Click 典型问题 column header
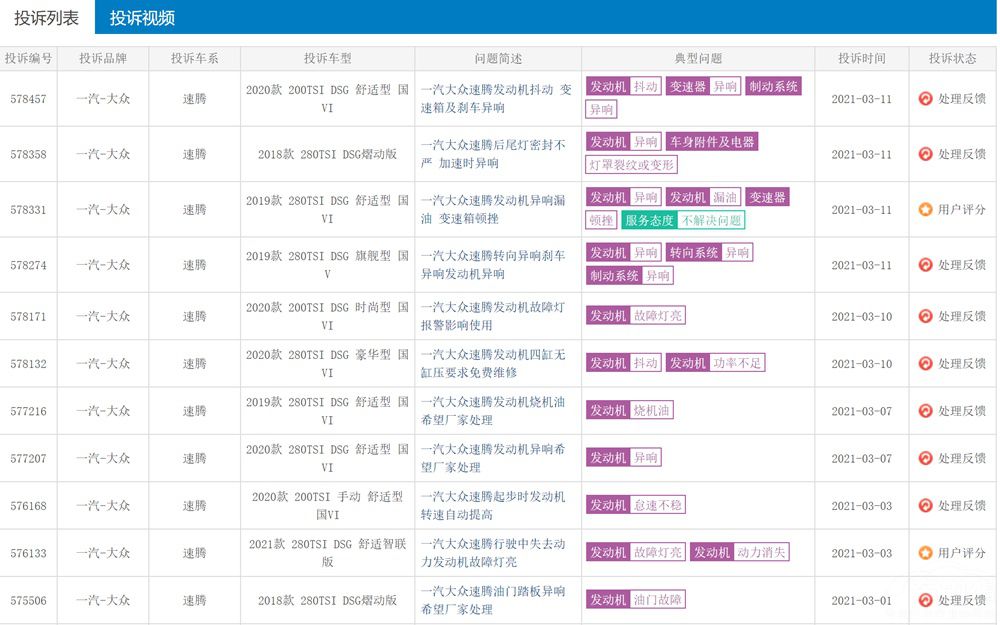Viewport: 1000px width, 625px height. point(698,59)
